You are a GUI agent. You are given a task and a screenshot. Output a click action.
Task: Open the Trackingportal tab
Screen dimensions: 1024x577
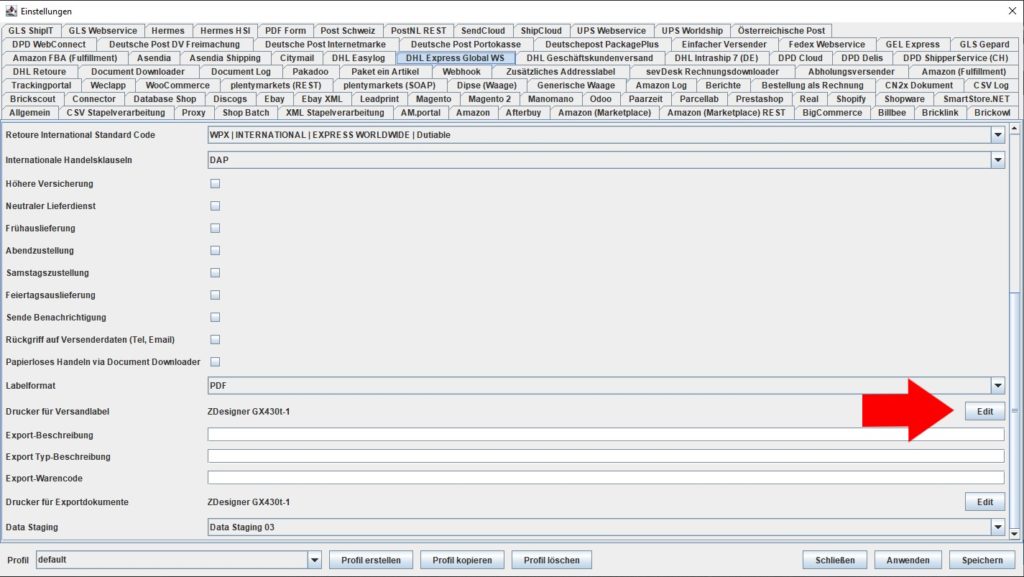pos(41,86)
